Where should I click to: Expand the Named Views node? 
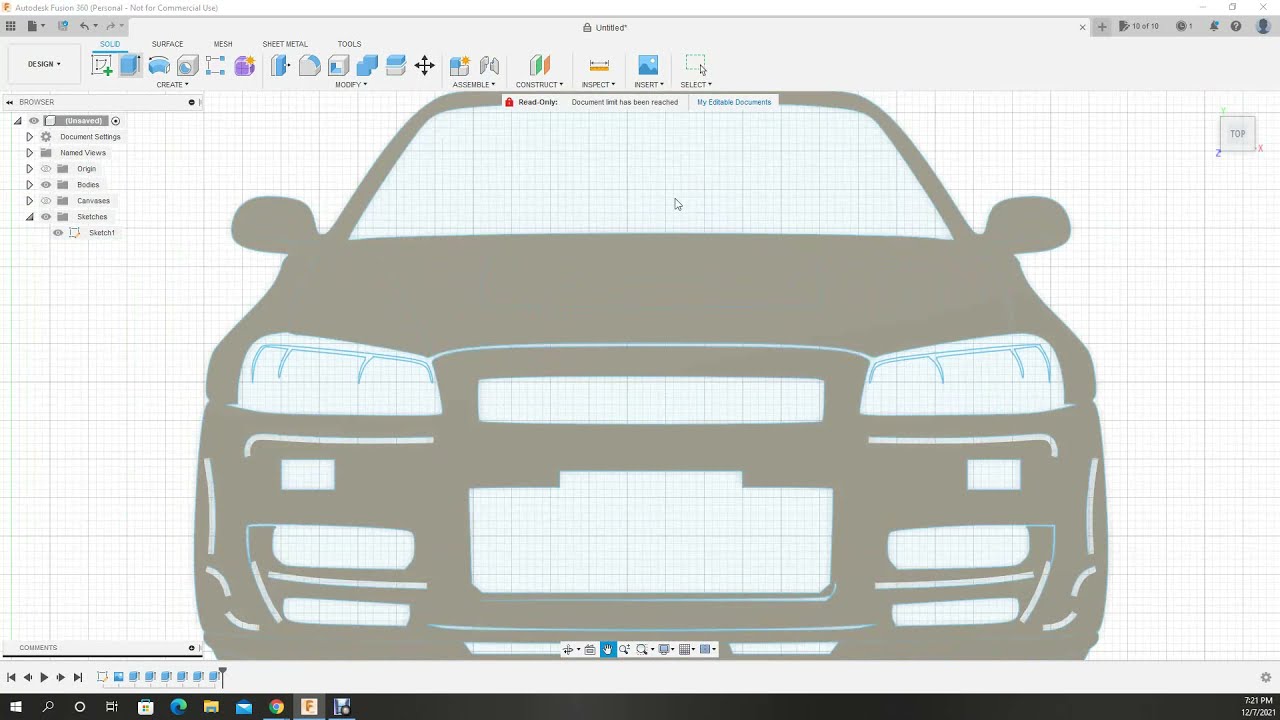tap(29, 153)
